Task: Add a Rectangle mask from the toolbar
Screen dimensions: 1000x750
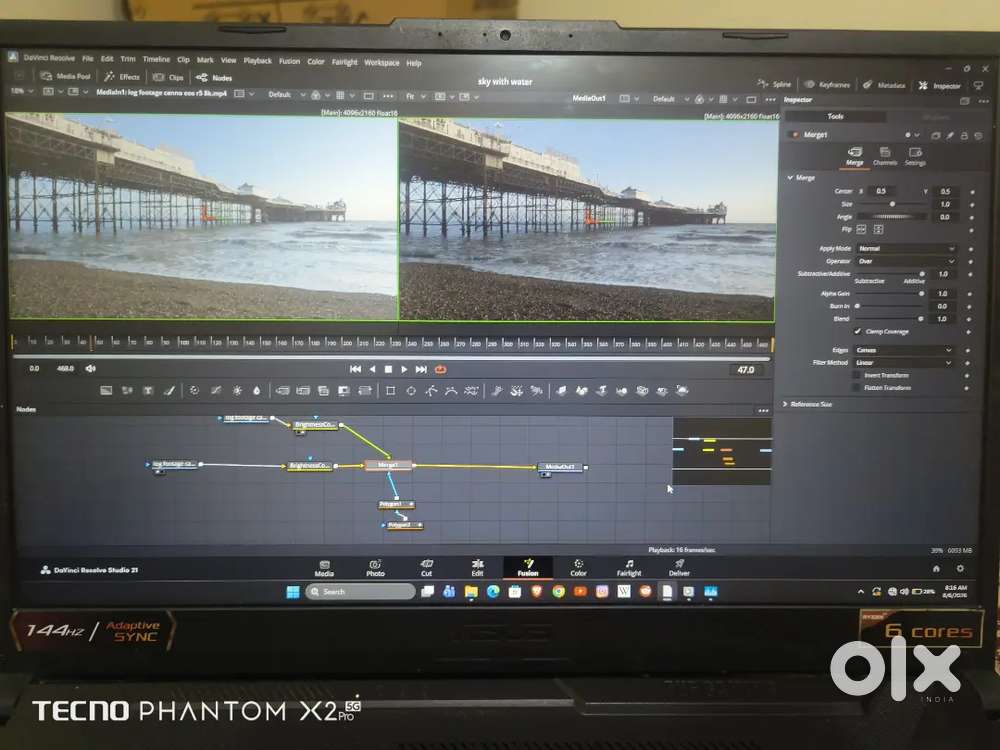Action: (x=390, y=390)
